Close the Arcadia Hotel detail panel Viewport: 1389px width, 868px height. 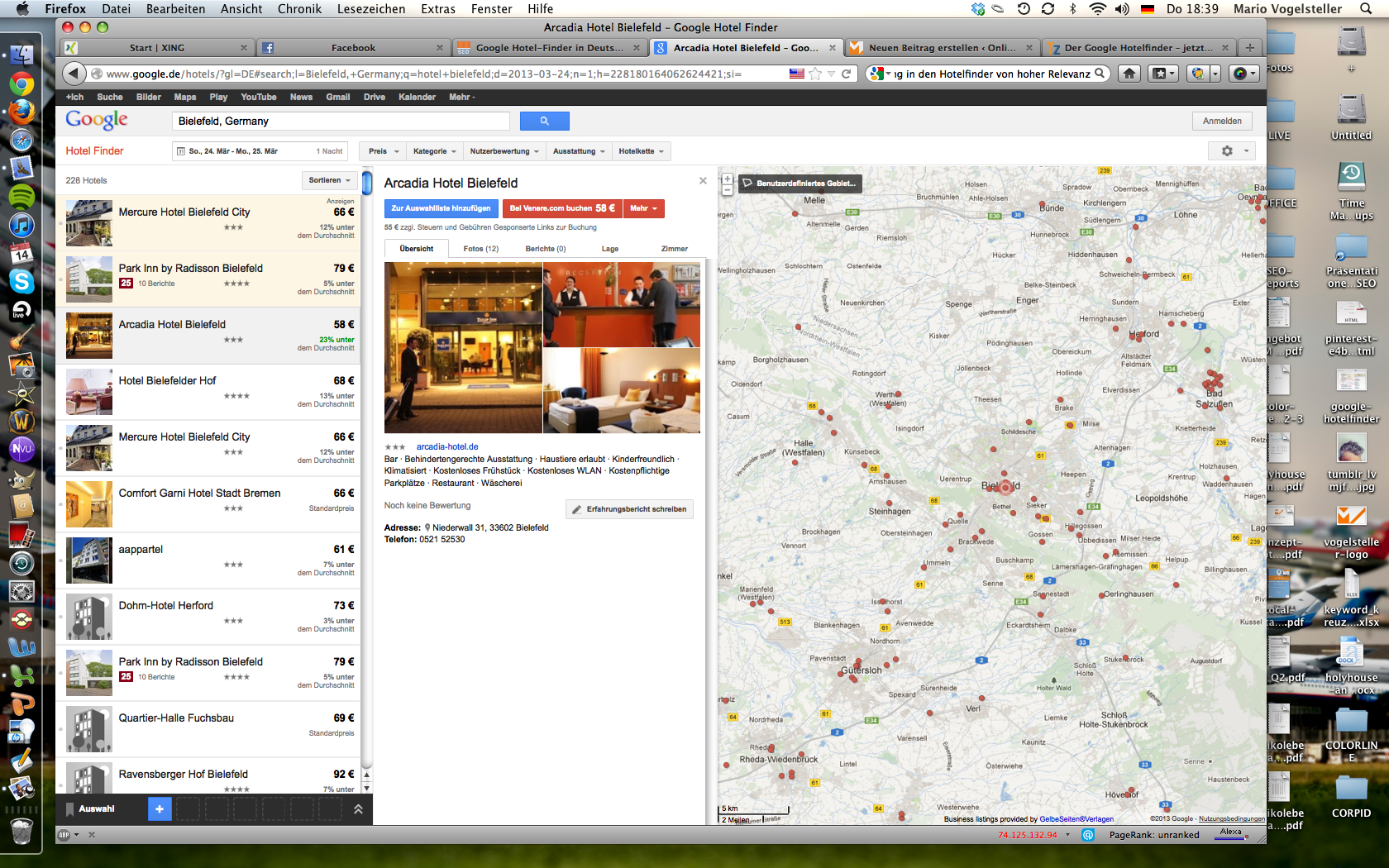pos(703,180)
